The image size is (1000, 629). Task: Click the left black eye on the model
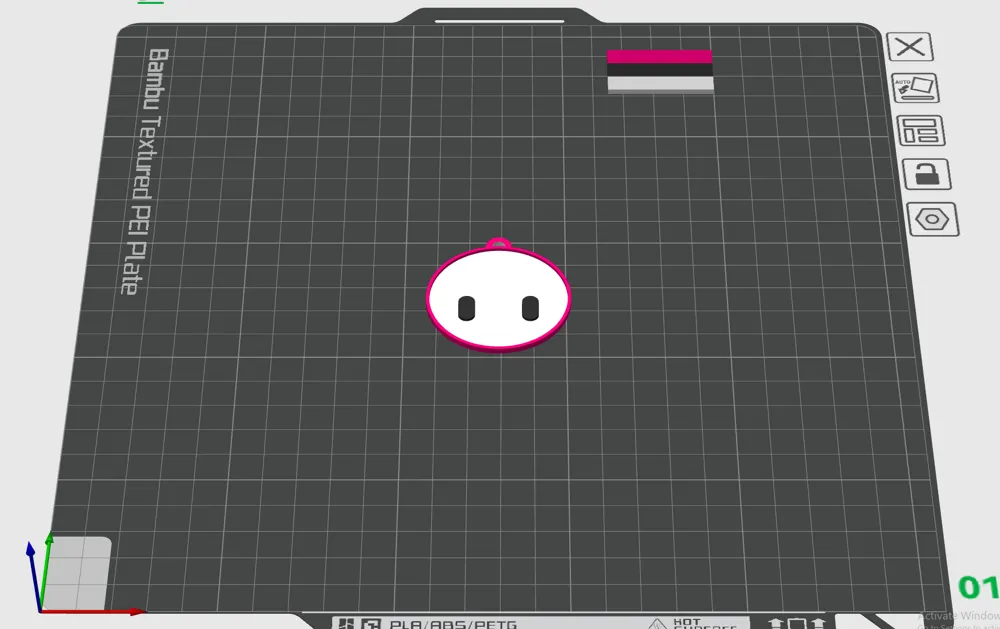click(x=467, y=308)
